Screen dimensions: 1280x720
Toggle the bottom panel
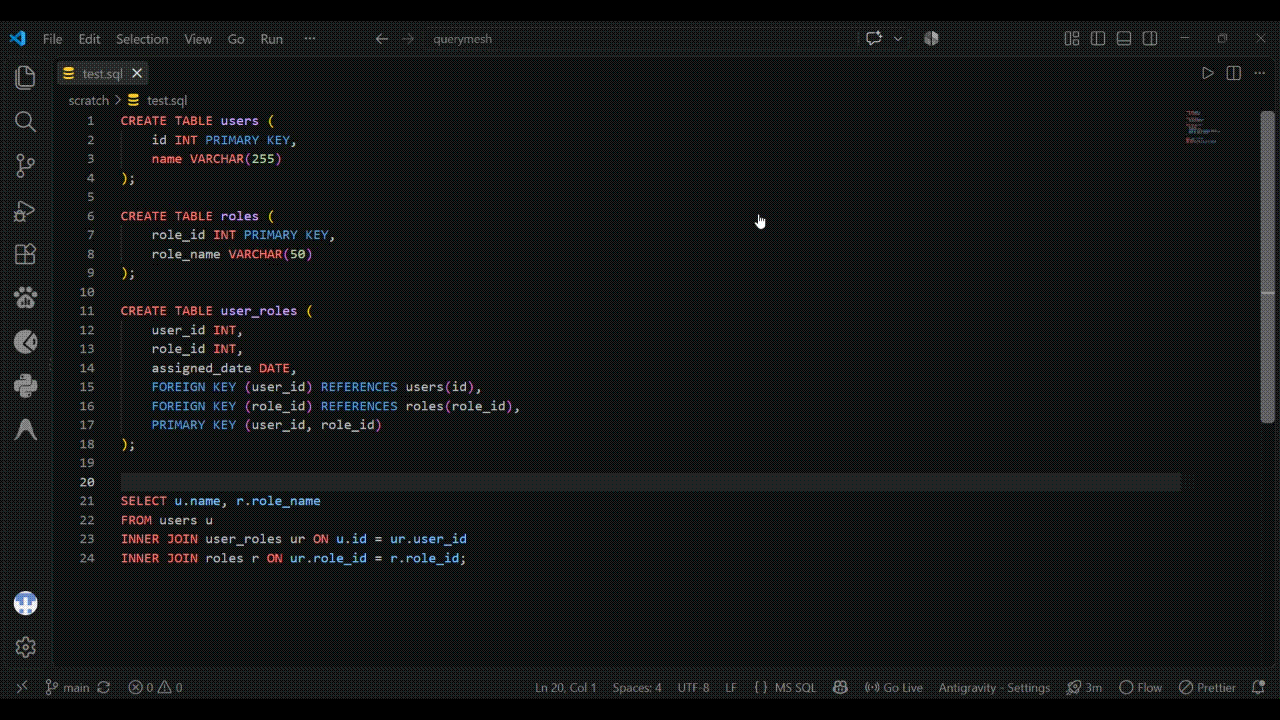[x=1124, y=39]
